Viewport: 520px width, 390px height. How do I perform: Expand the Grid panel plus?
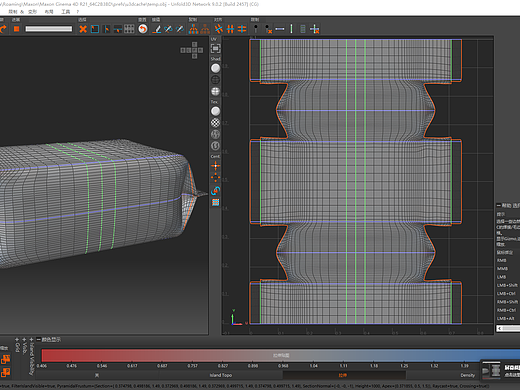pyautogui.click(x=17, y=340)
